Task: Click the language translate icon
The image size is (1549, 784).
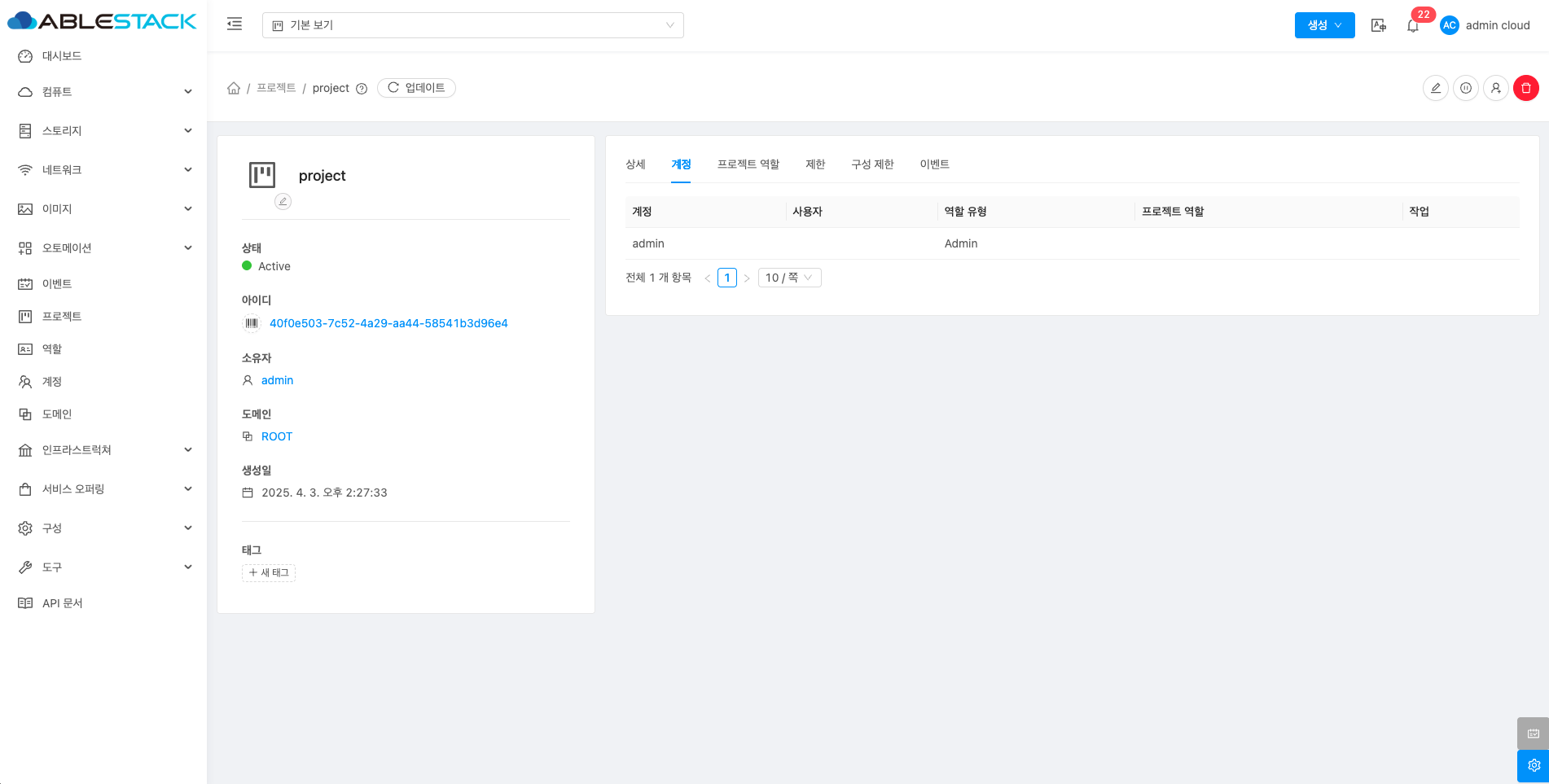Action: [1378, 25]
